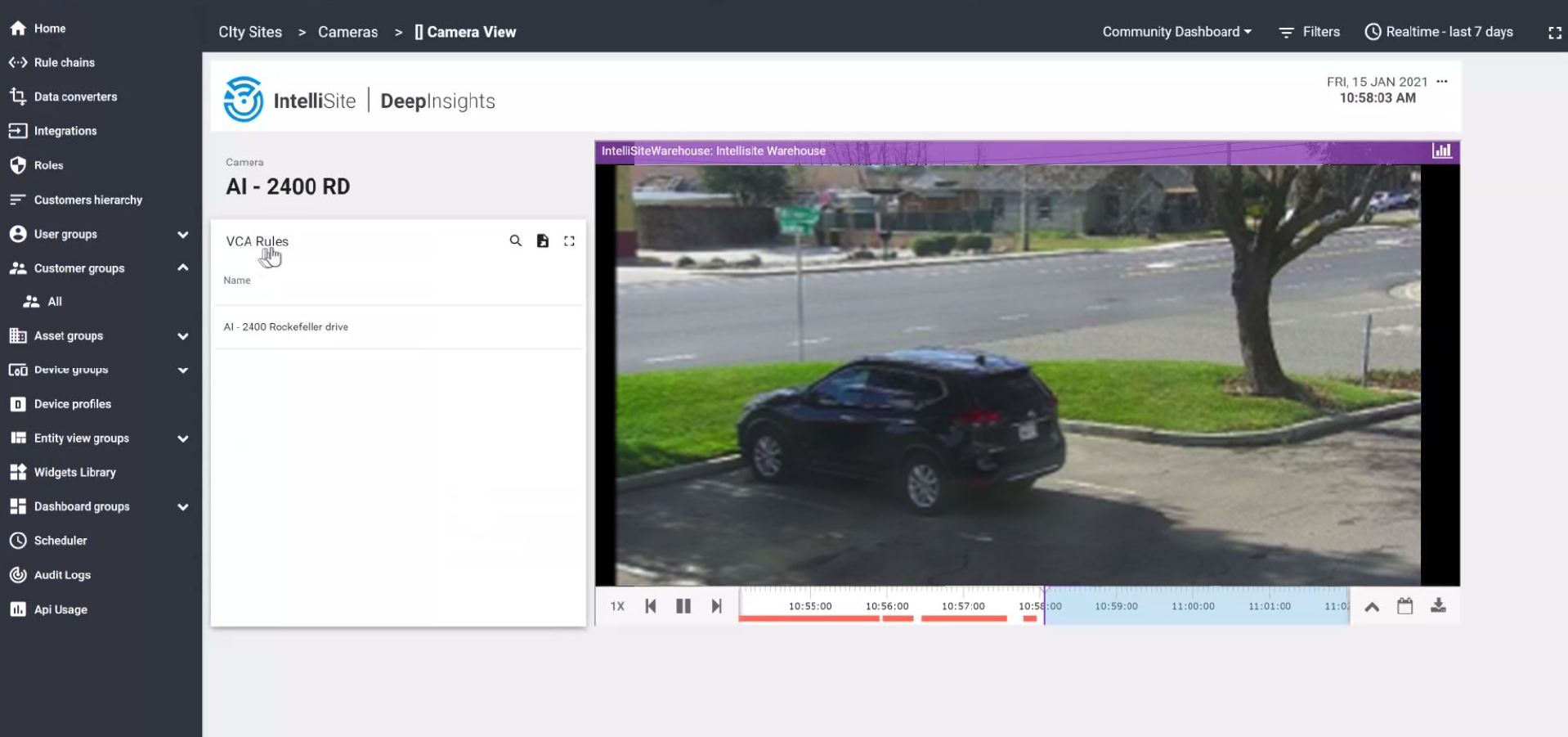Click the Integrations input icon
Viewport: 1568px width, 737px height.
(x=18, y=131)
